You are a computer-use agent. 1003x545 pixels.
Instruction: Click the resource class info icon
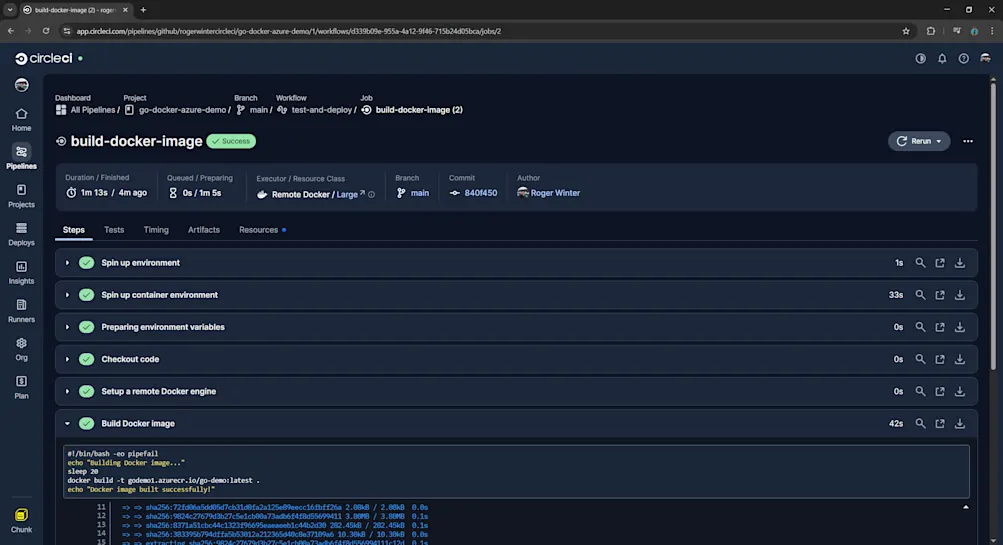[x=372, y=194]
